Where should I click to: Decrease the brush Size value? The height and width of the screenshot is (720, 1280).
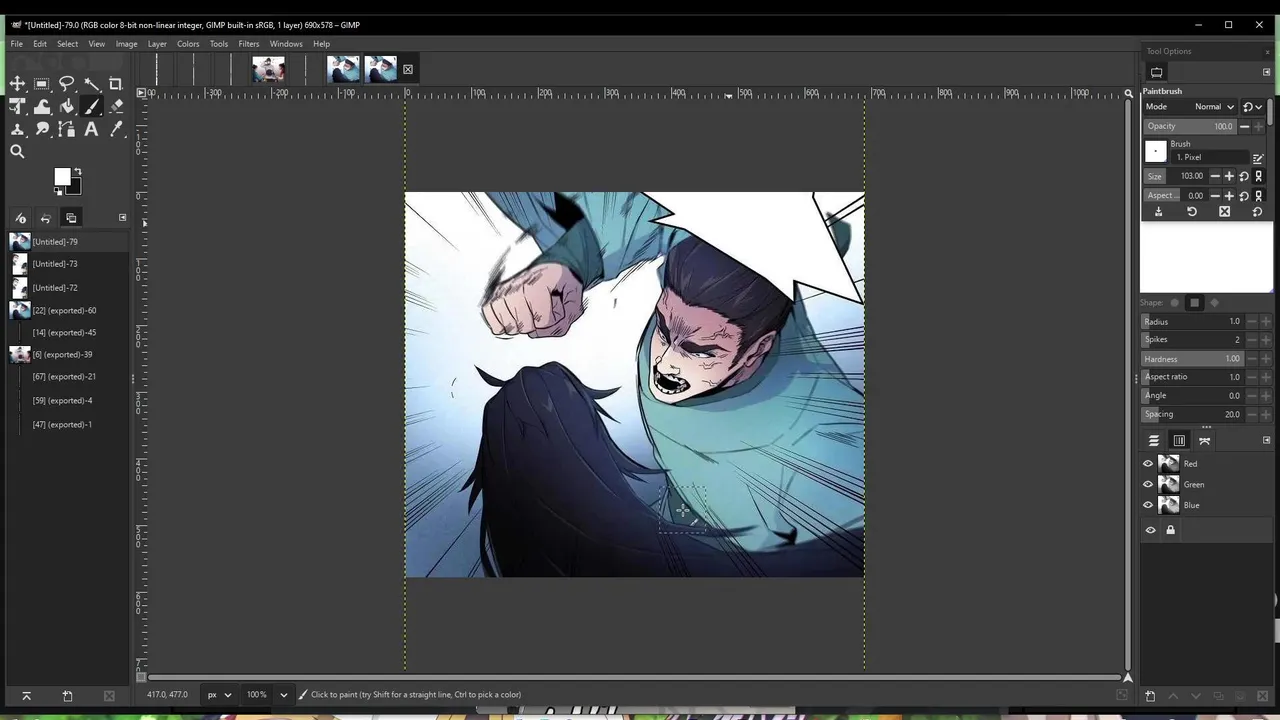click(1215, 176)
